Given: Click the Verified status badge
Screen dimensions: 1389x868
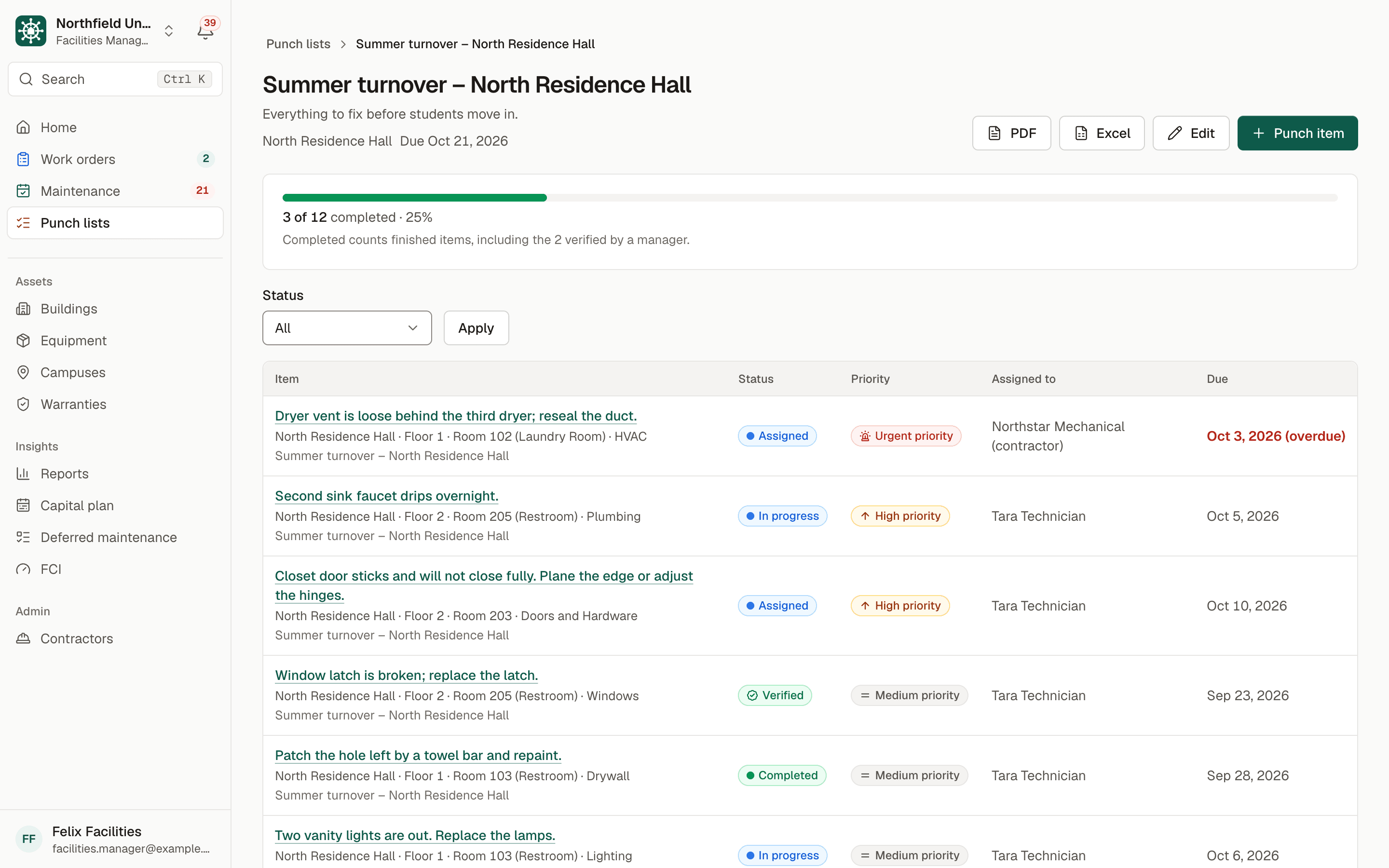Looking at the screenshot, I should [775, 695].
